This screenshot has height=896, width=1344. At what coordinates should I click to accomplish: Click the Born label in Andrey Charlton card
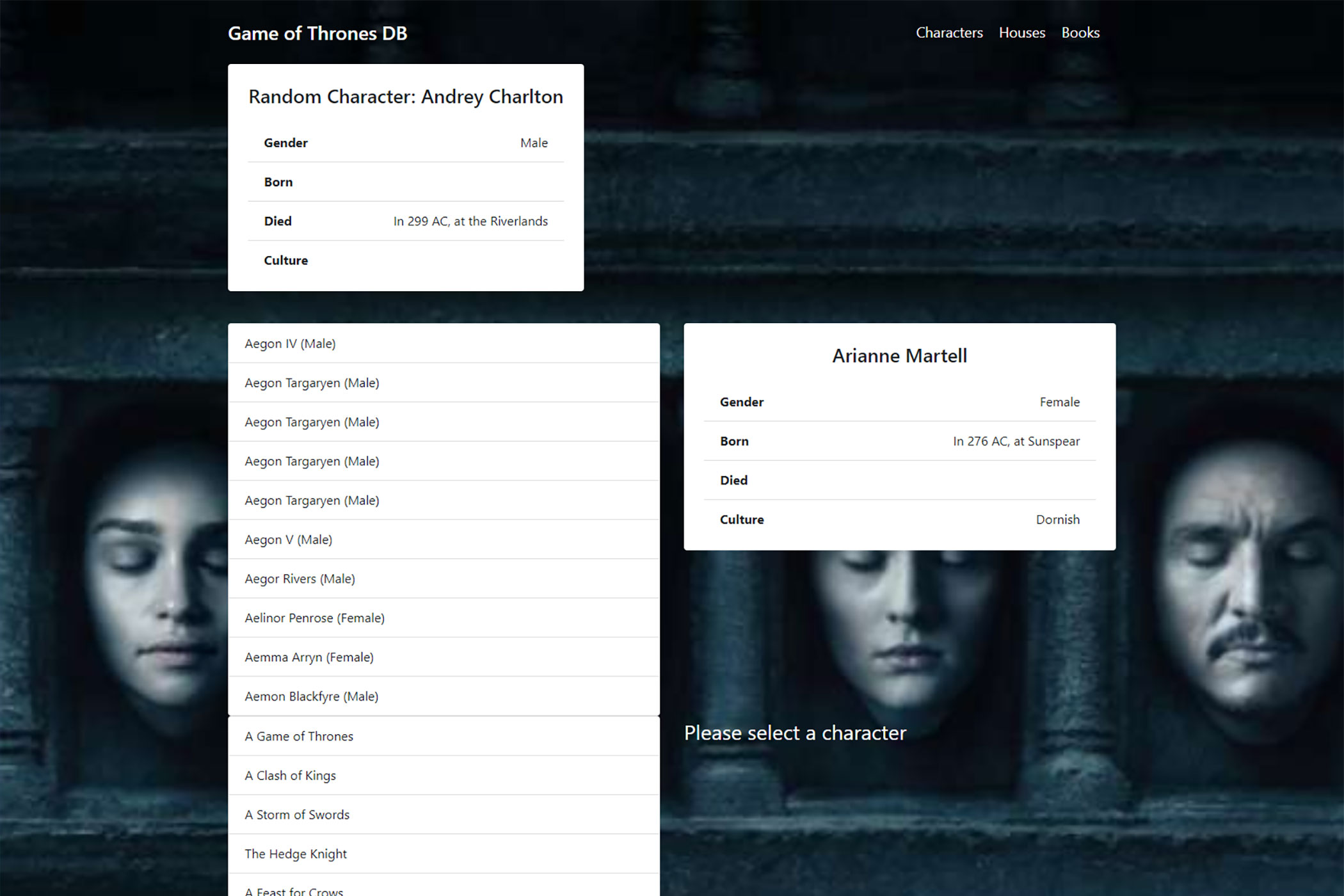coord(278,182)
